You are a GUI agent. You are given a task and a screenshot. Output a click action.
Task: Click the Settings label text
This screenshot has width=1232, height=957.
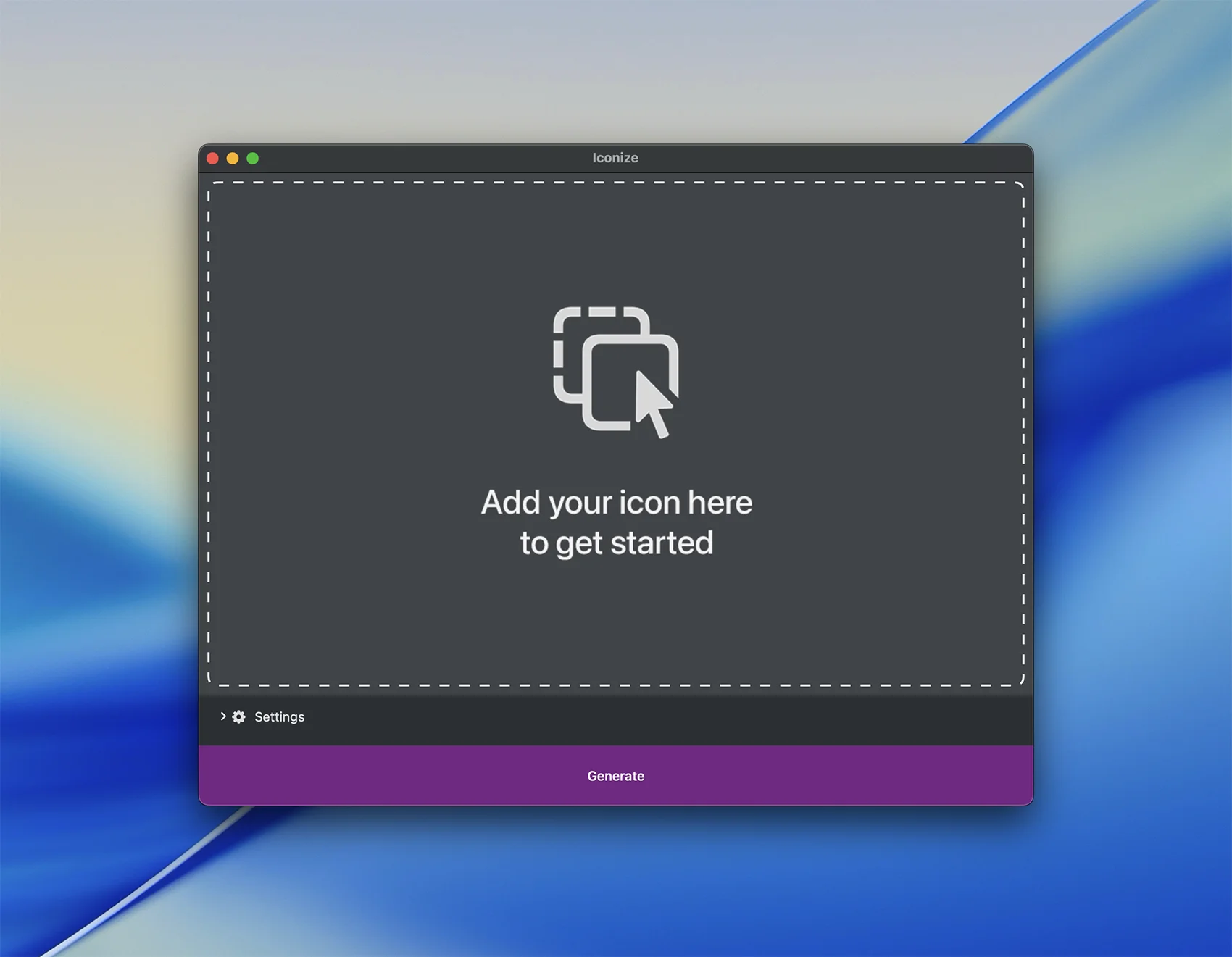pos(279,716)
